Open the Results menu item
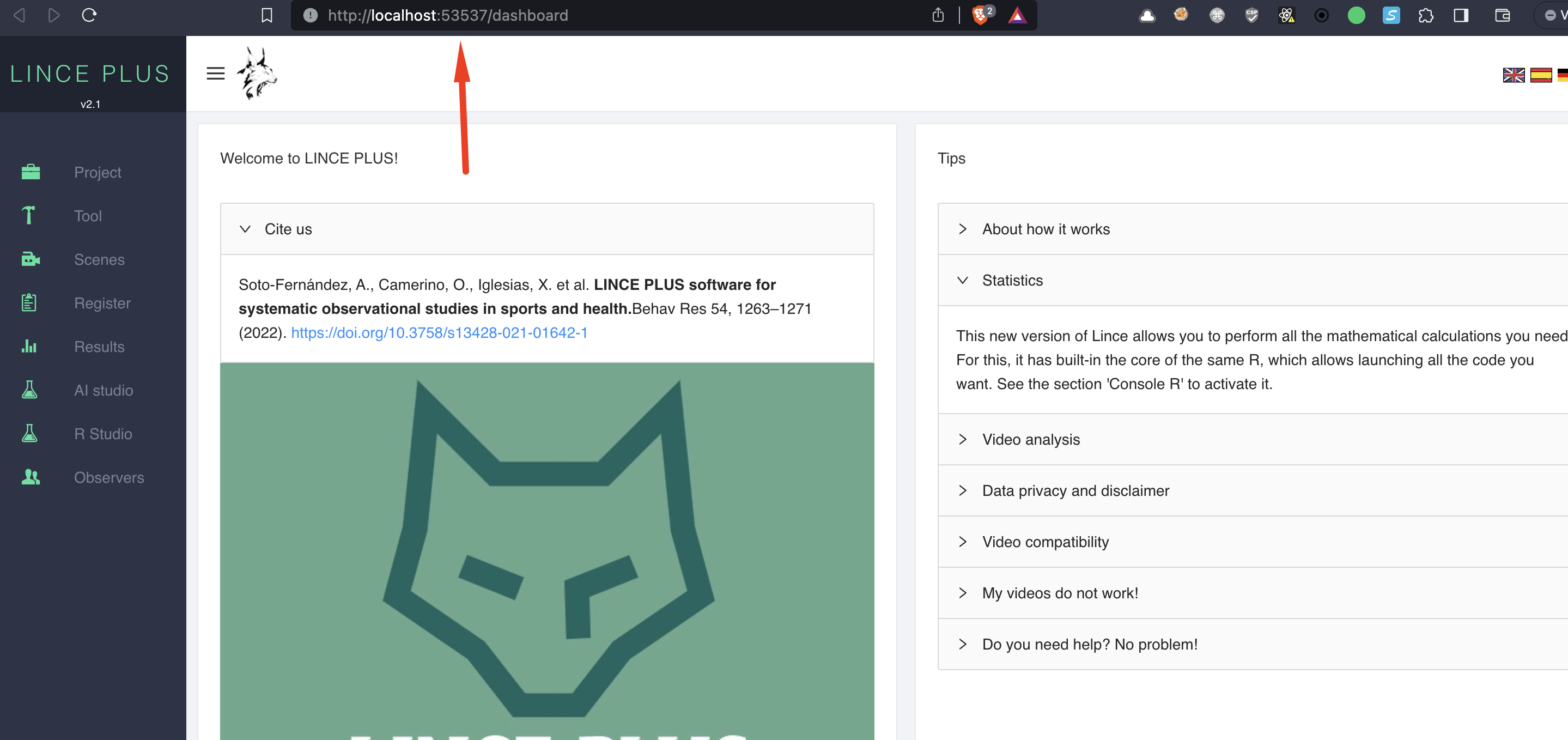Screen dimensions: 1568x740 99,347
